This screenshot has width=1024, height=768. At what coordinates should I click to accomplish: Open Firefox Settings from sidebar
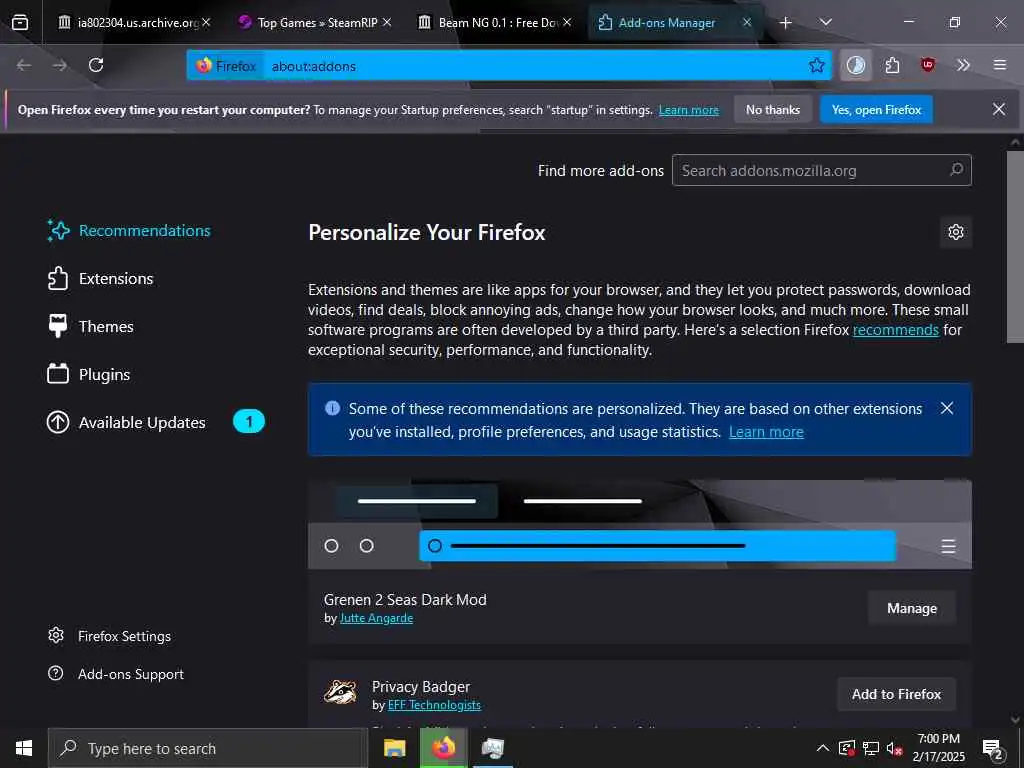pos(110,636)
